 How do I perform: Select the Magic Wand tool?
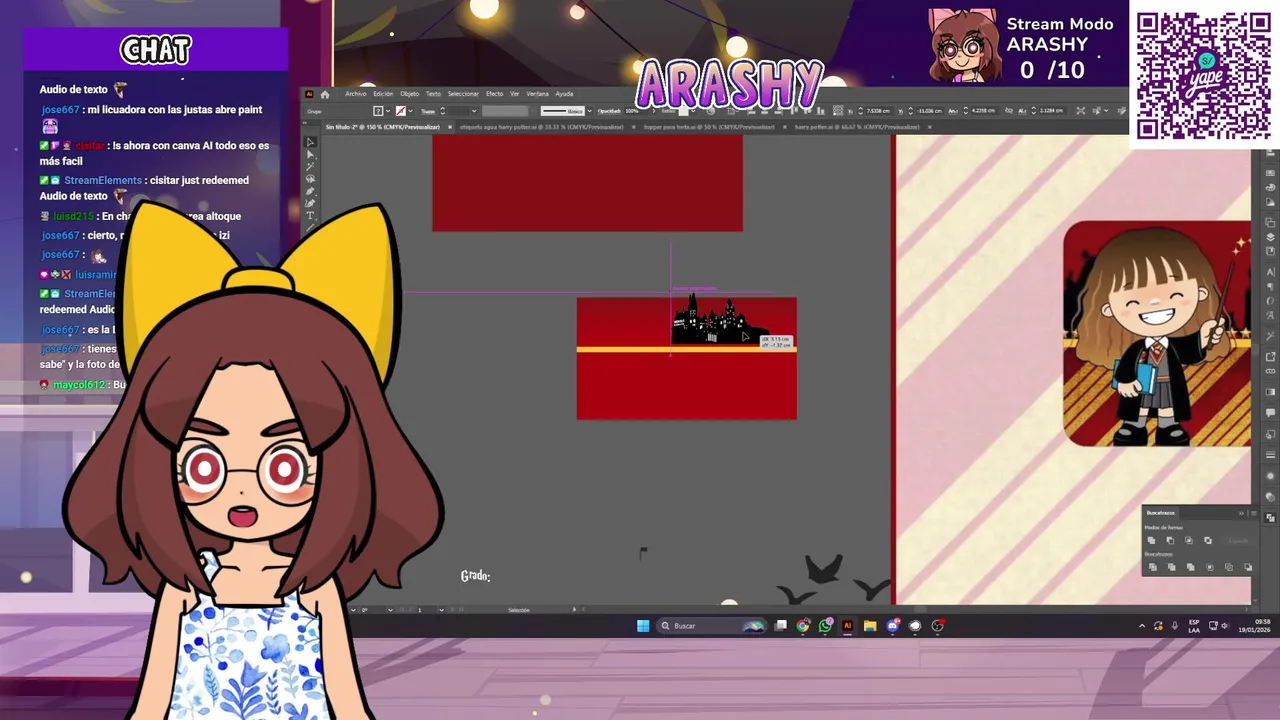coord(310,167)
